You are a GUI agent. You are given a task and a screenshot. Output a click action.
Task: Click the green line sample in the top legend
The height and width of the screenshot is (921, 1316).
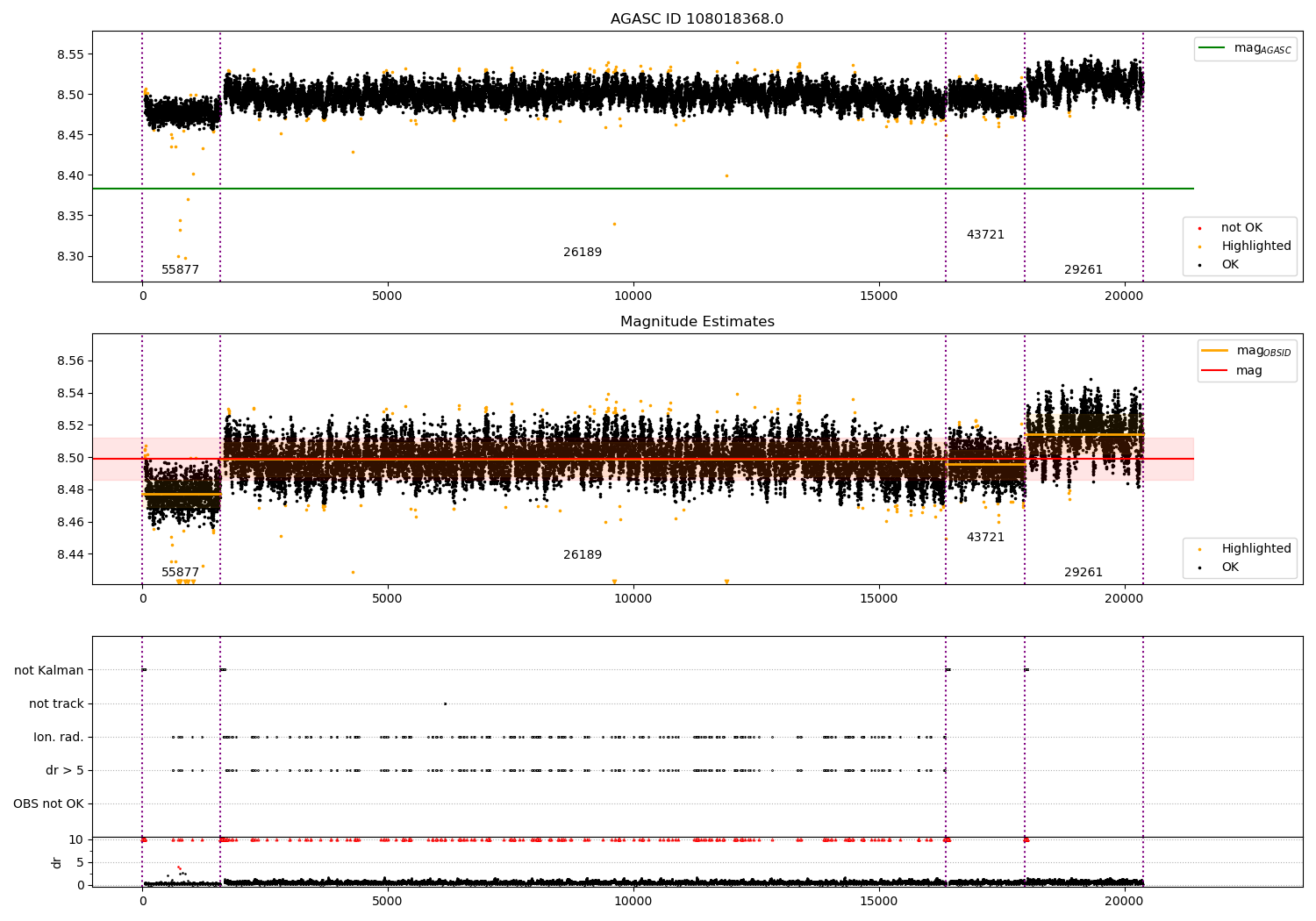point(1212,48)
